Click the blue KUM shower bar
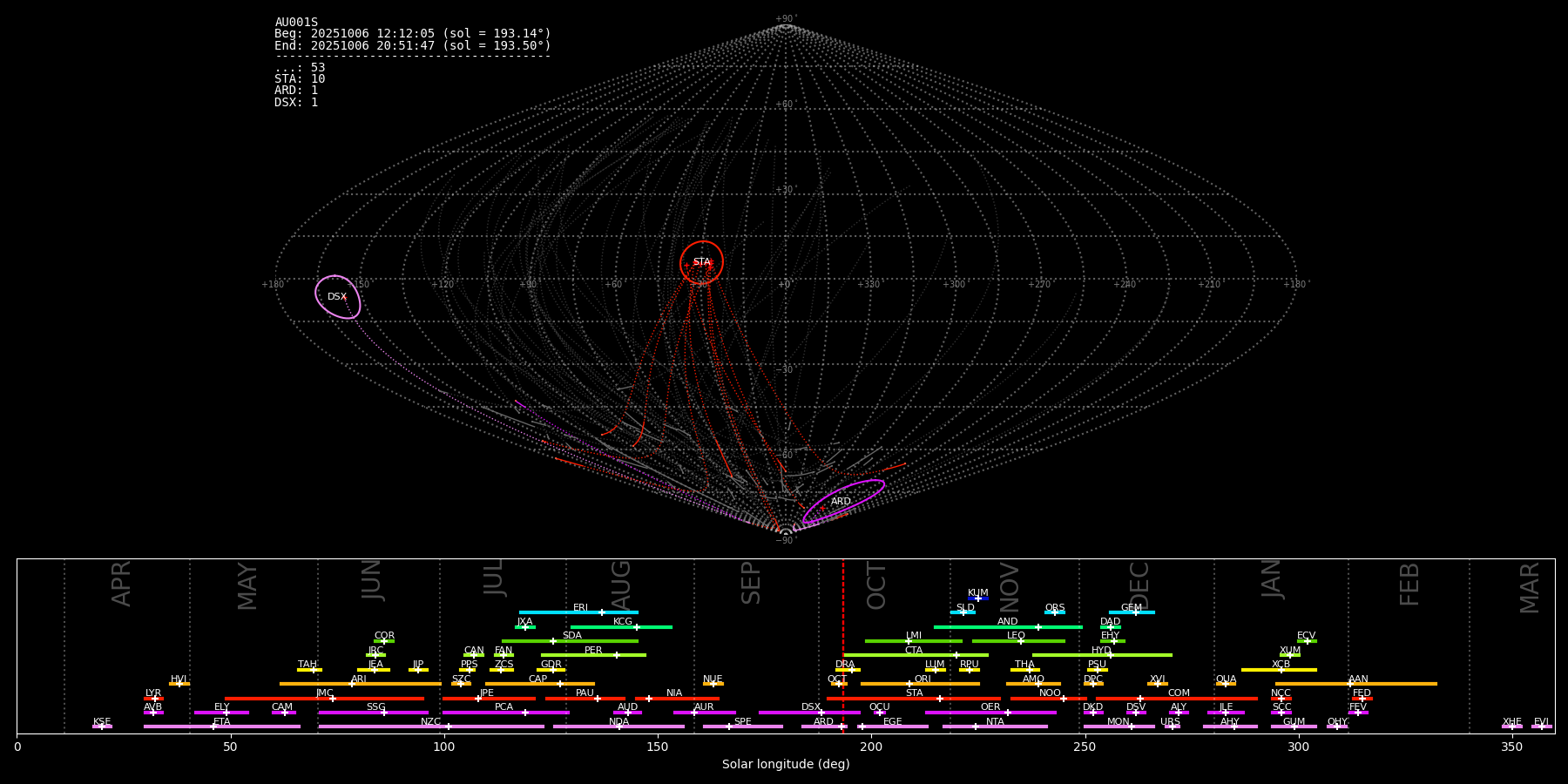Viewport: 1568px width, 784px height. click(978, 598)
